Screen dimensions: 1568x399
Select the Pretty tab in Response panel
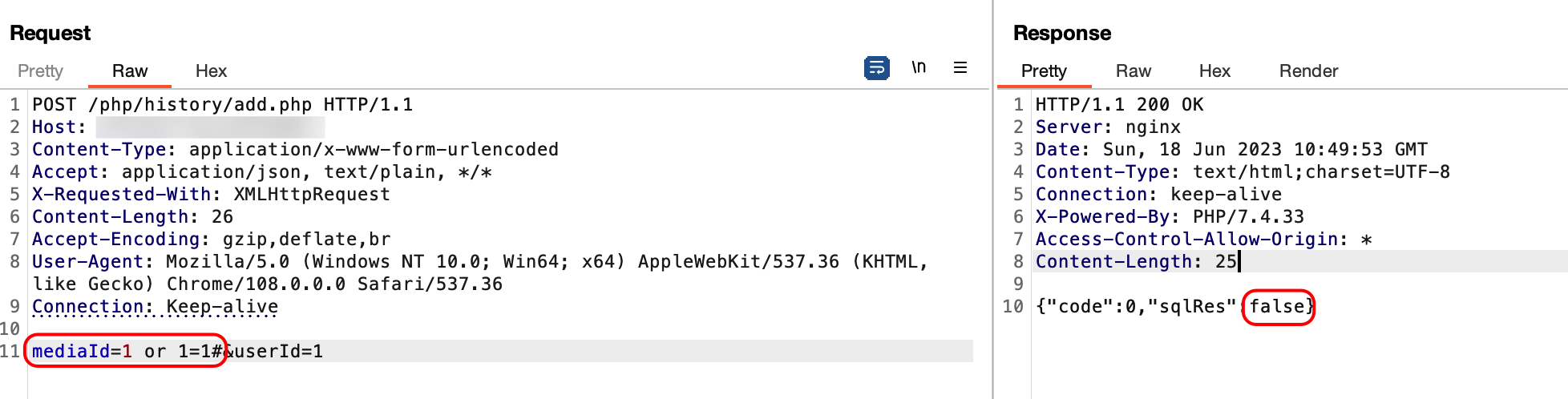click(1044, 71)
